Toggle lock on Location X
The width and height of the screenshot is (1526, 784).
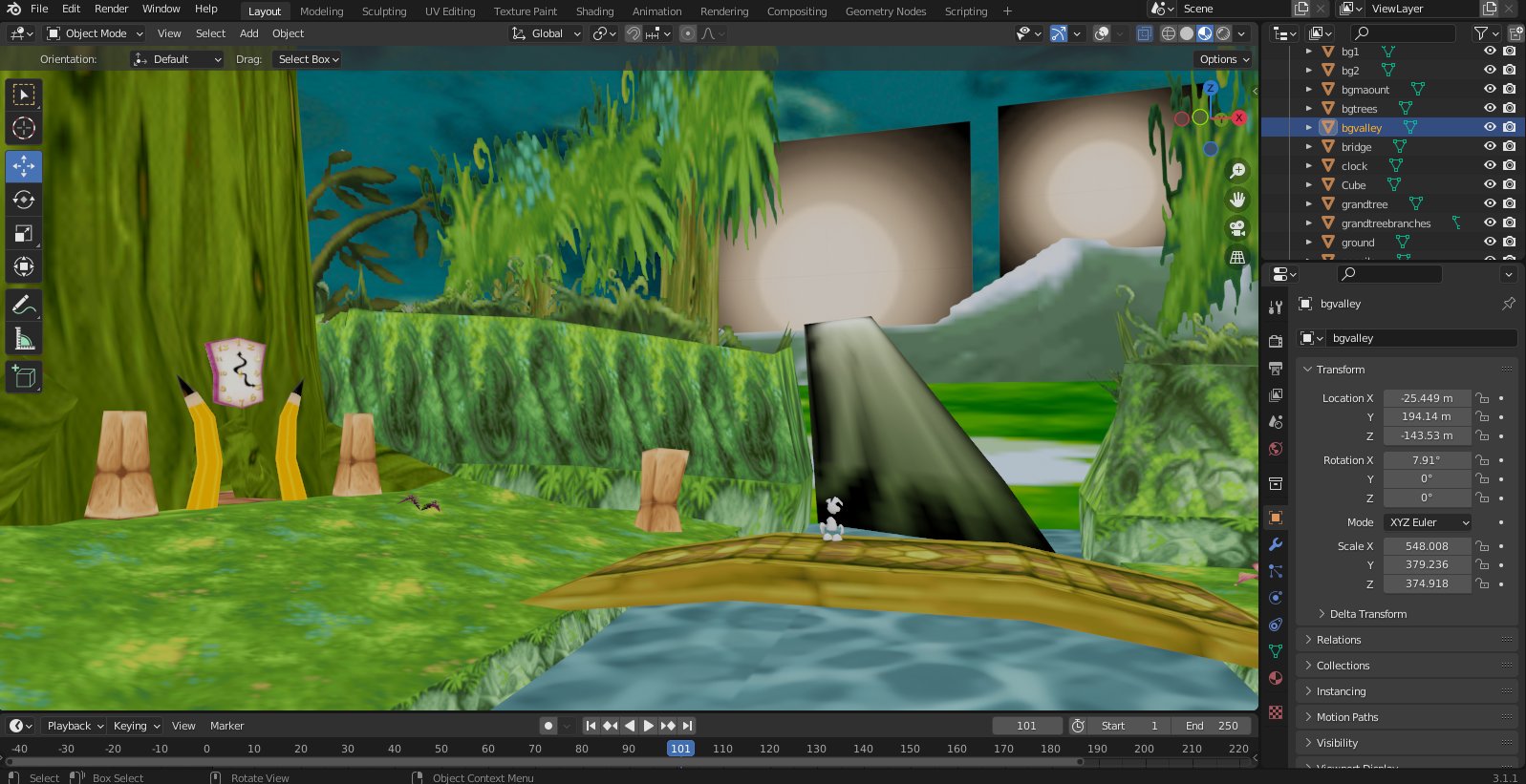pyautogui.click(x=1482, y=398)
